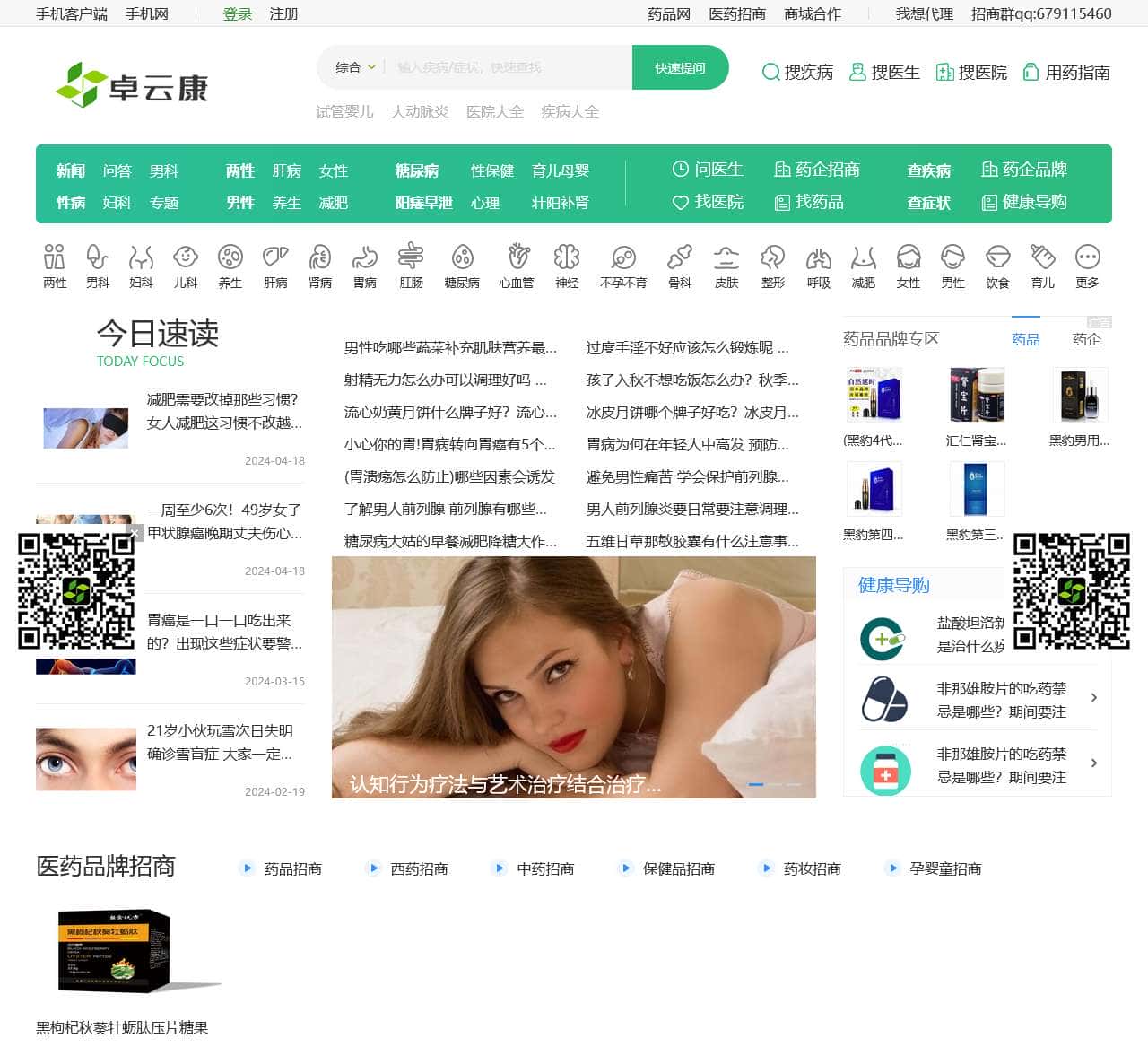
Task: Open the 心血管 heart icon
Action: click(x=517, y=257)
